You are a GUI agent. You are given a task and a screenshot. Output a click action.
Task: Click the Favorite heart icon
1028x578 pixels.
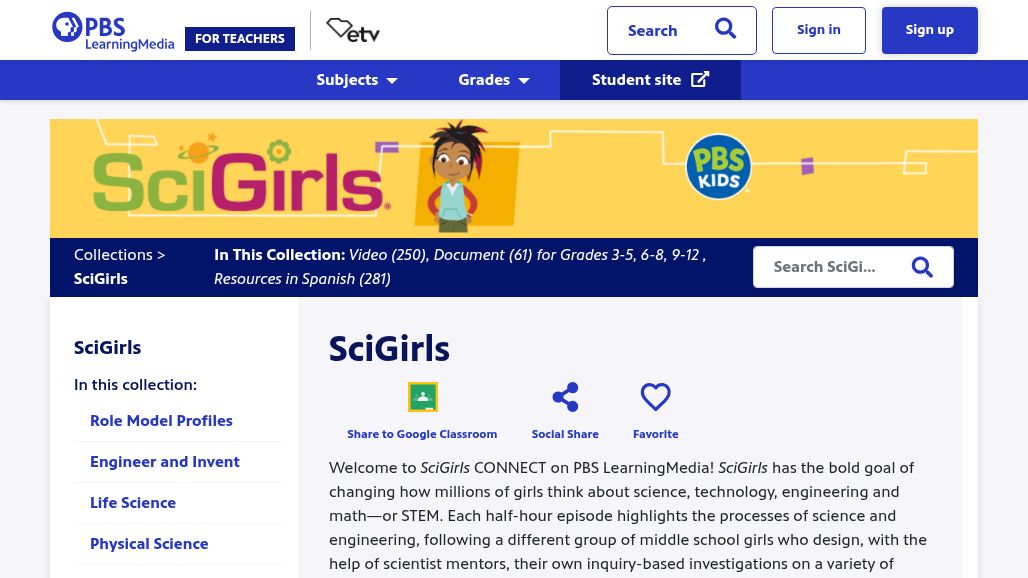pyautogui.click(x=655, y=397)
